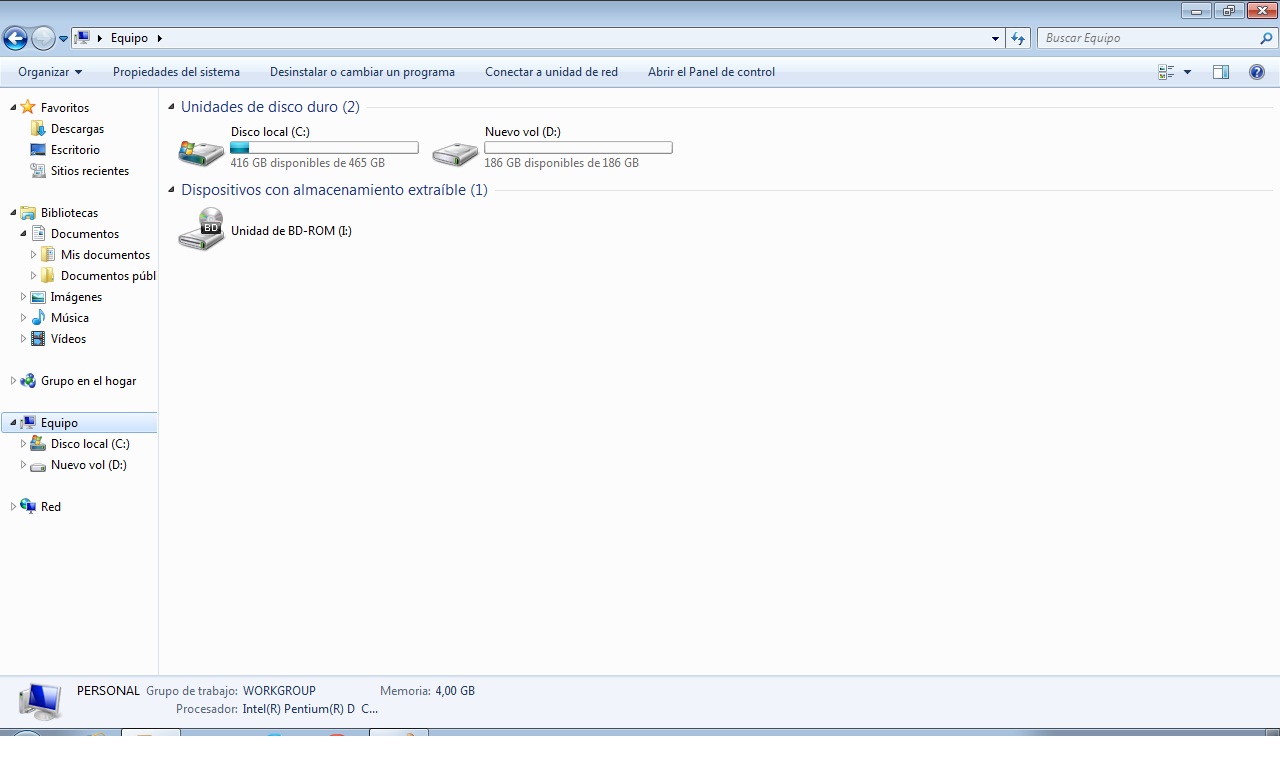Click 186 GB disponibles de 186 GB text
The image size is (1280, 768).
pyautogui.click(x=561, y=163)
